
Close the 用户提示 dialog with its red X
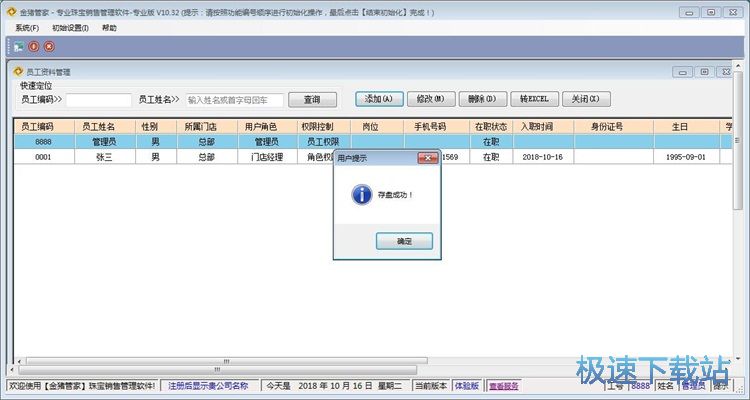tap(428, 158)
